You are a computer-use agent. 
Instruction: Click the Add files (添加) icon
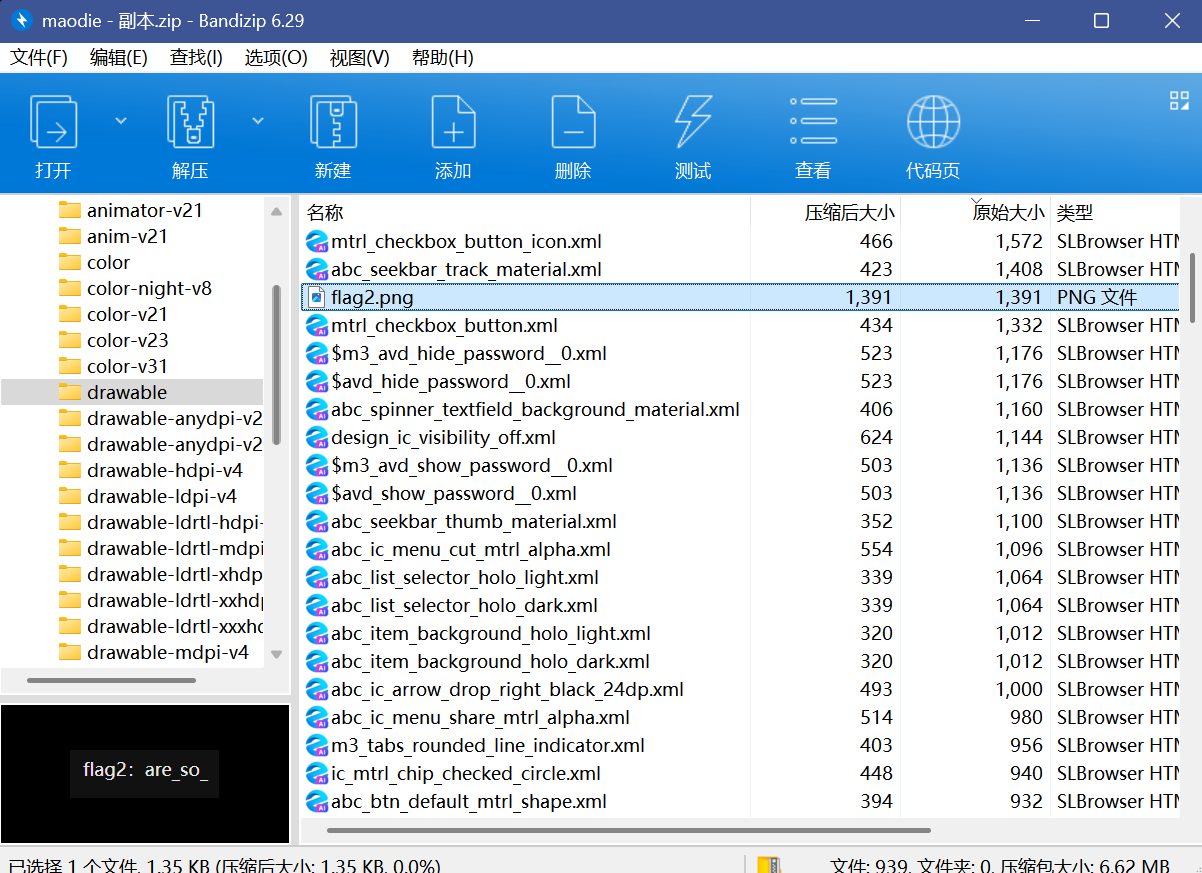coord(453,123)
